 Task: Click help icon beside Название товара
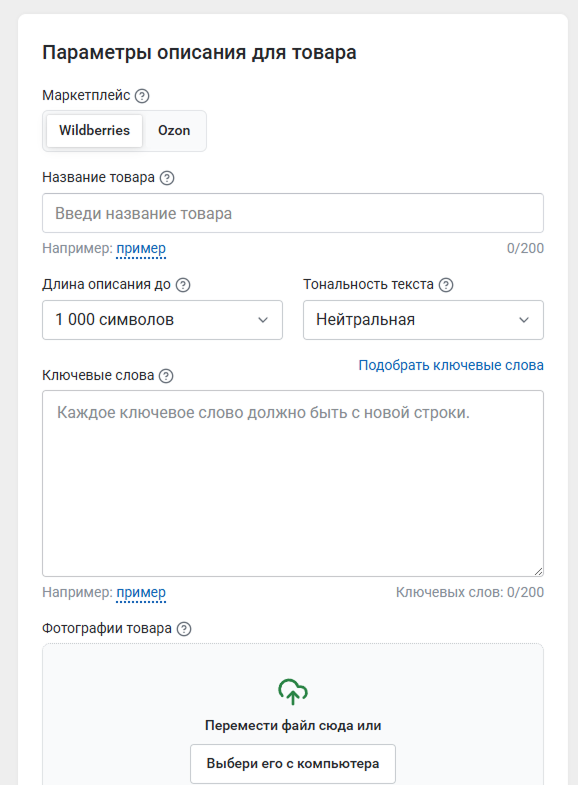pyautogui.click(x=167, y=178)
